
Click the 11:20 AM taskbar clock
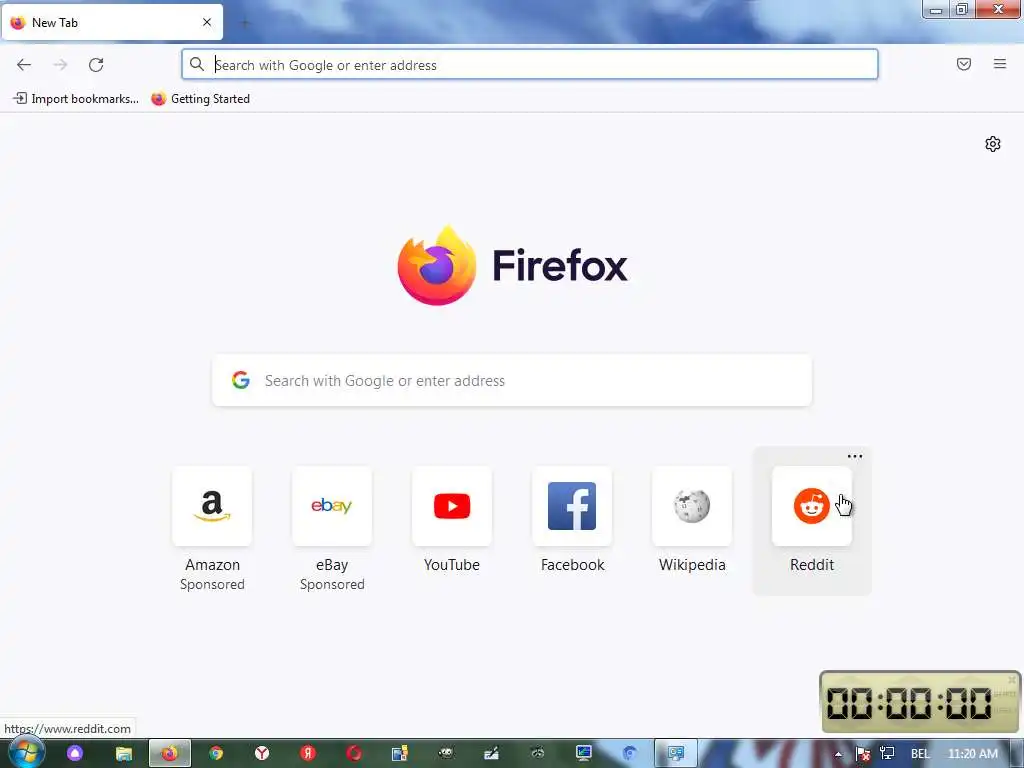[x=972, y=754]
